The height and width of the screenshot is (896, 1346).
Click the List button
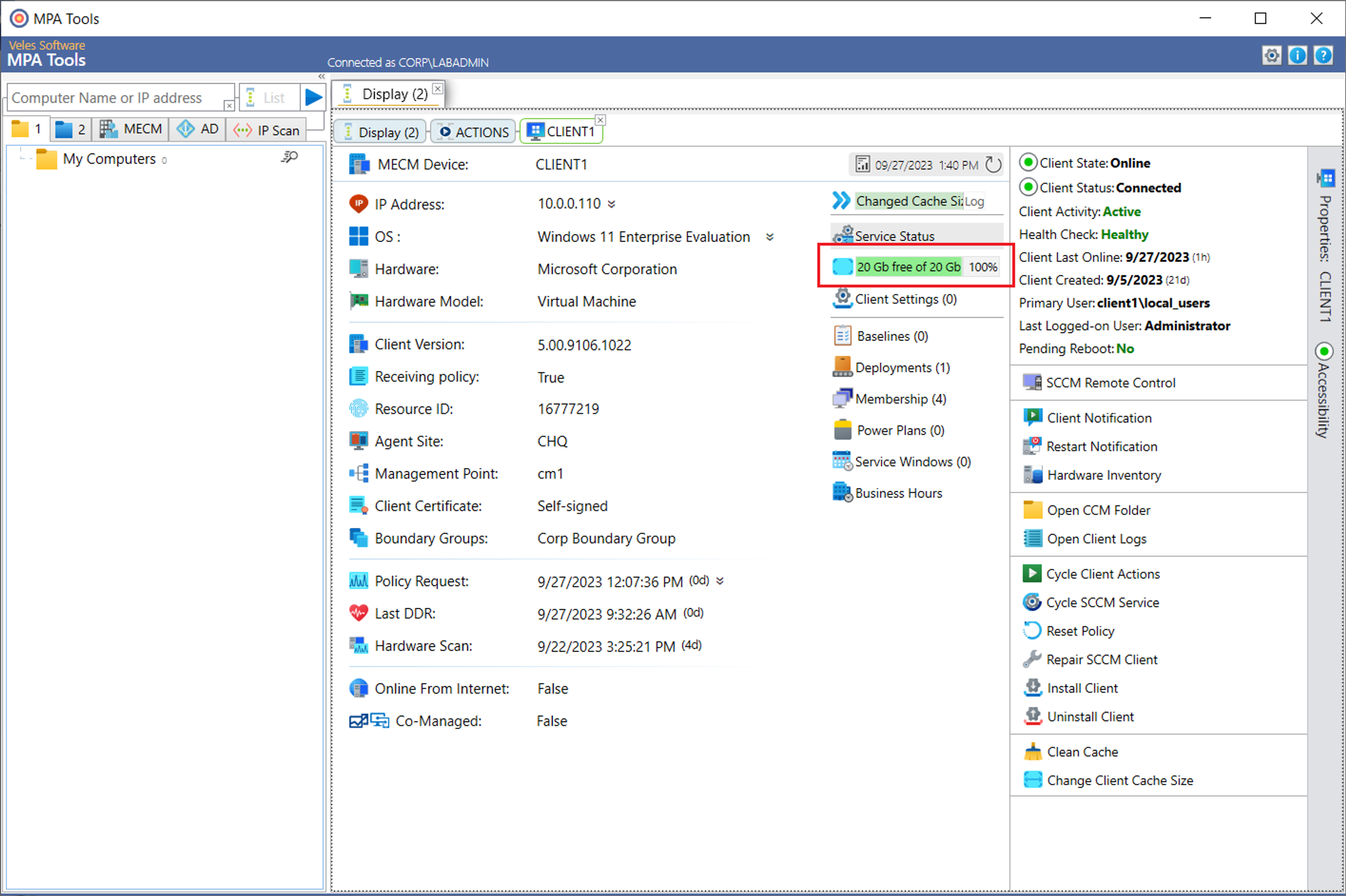point(269,98)
